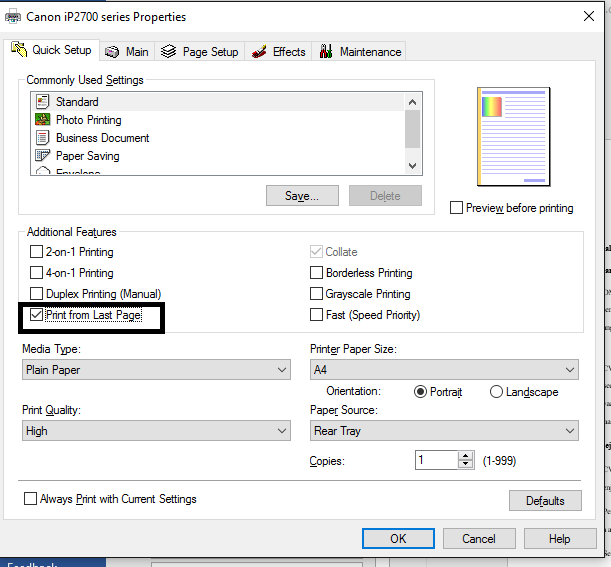This screenshot has height=567, width=611.
Task: Click the Business Document profile icon
Action: click(42, 138)
